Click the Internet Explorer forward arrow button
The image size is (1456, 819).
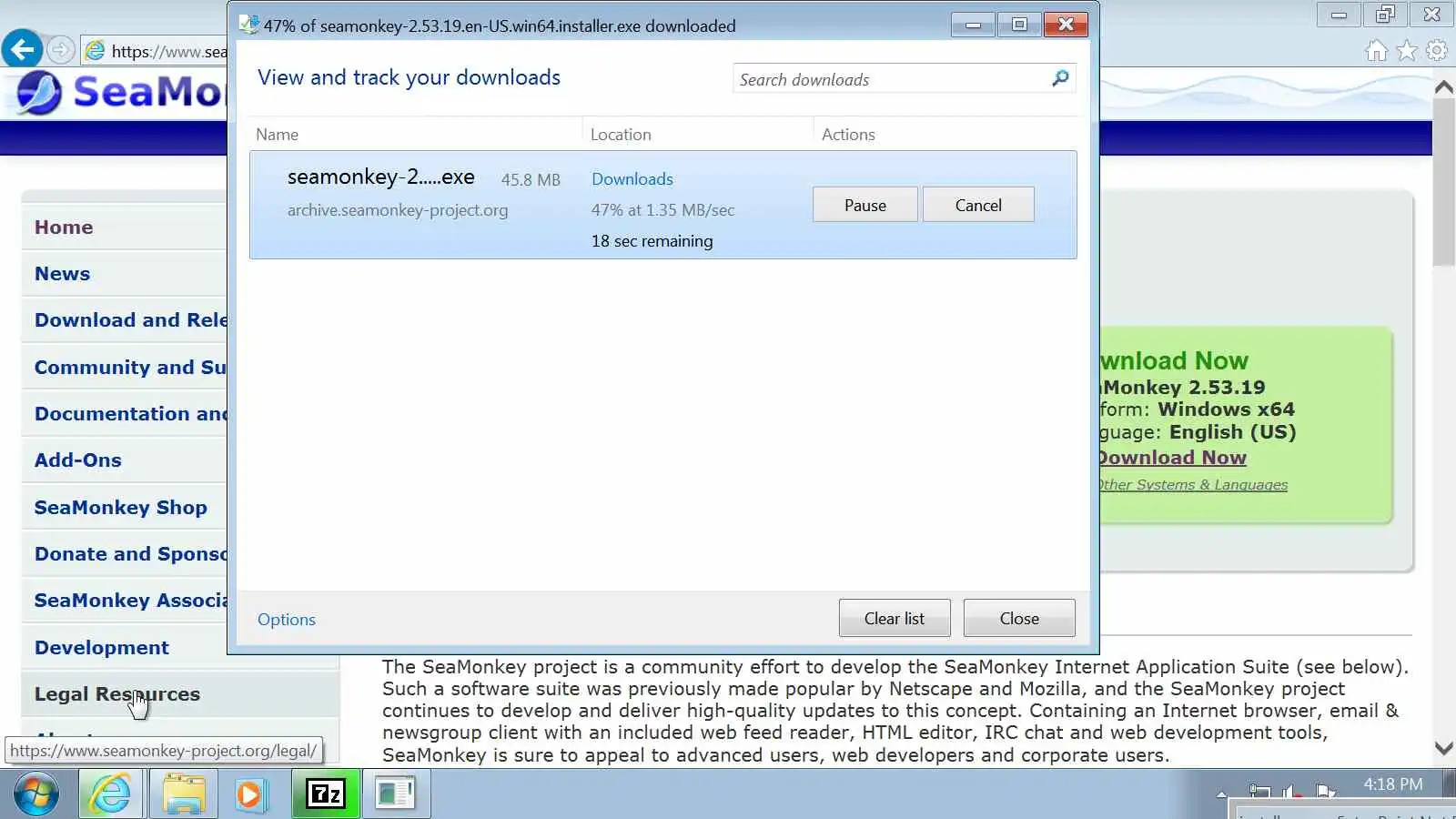click(60, 49)
